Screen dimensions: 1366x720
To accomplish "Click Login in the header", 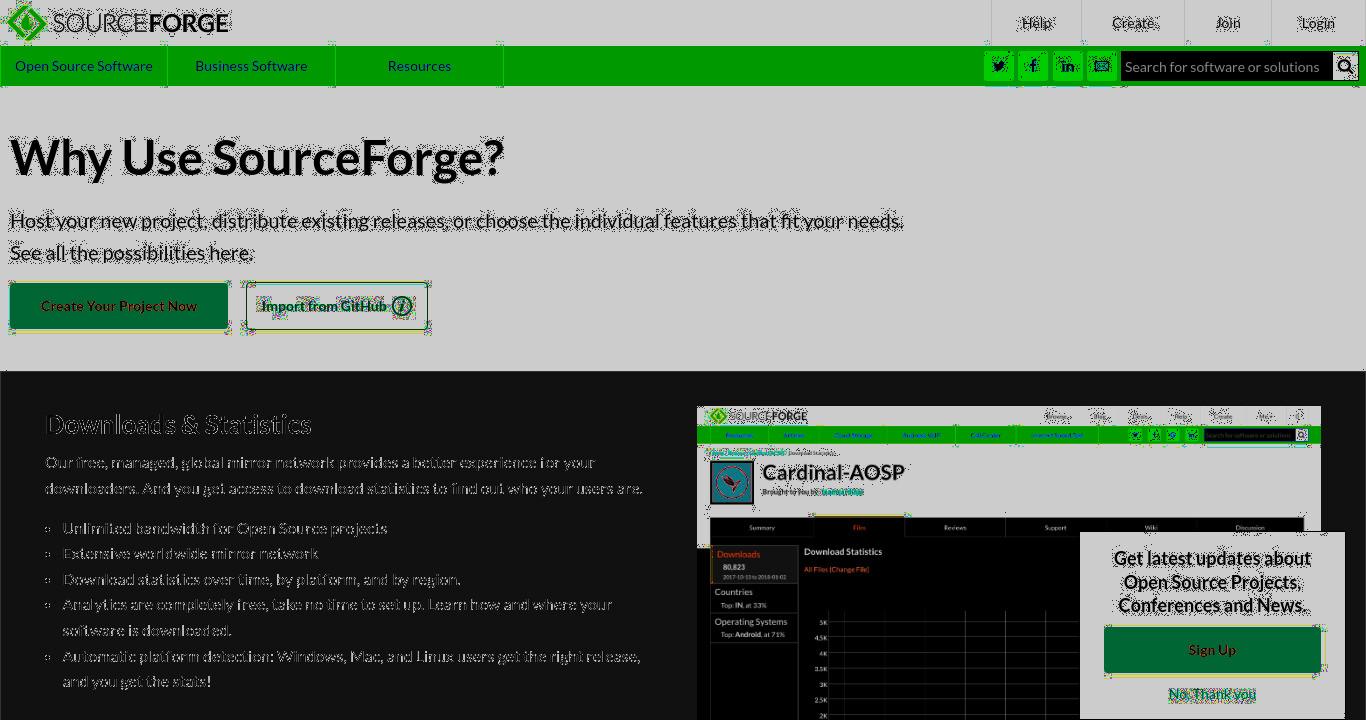I will click(x=1317, y=22).
